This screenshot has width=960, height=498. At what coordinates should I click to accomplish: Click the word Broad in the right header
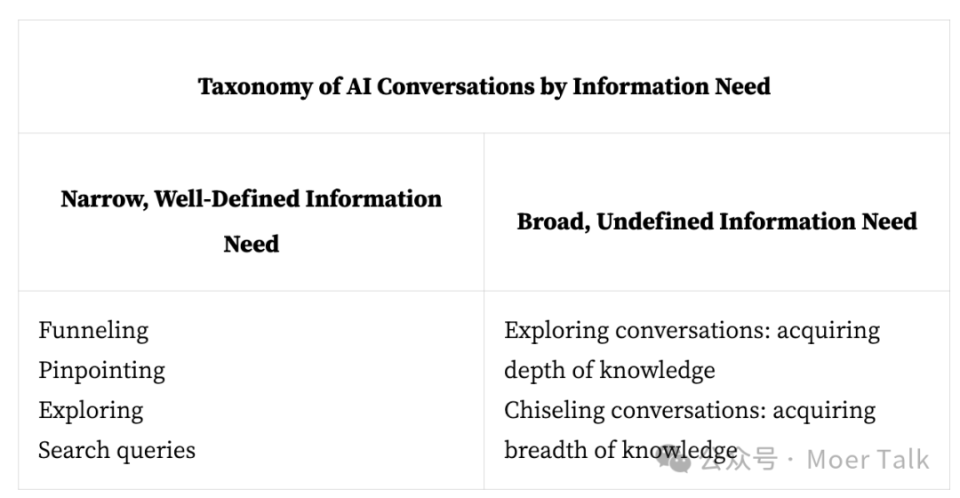[552, 221]
